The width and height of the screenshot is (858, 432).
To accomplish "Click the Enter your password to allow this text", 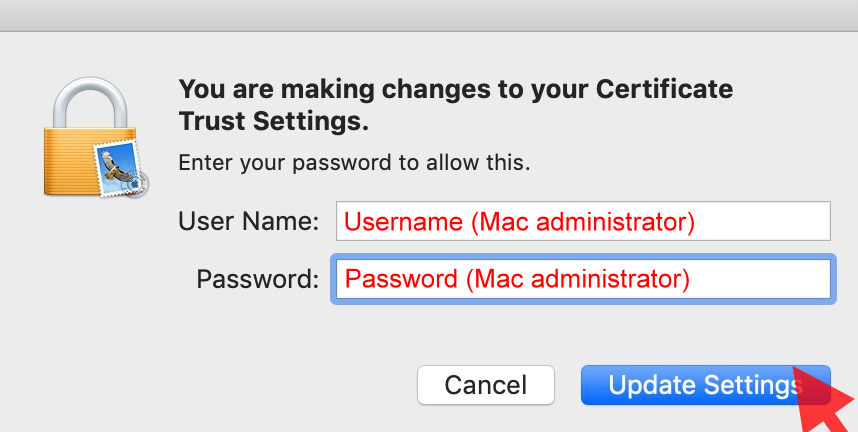I will tap(354, 163).
